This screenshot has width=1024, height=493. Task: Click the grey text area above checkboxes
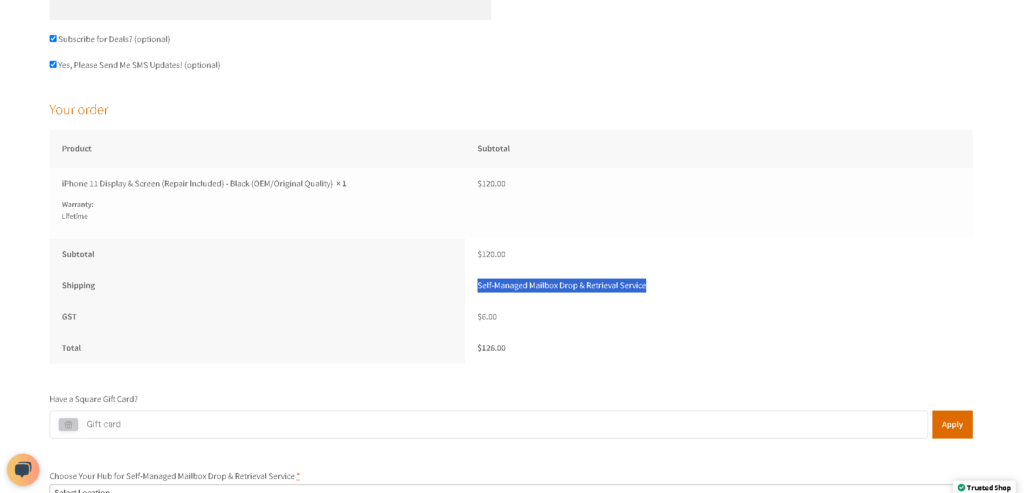(x=270, y=10)
